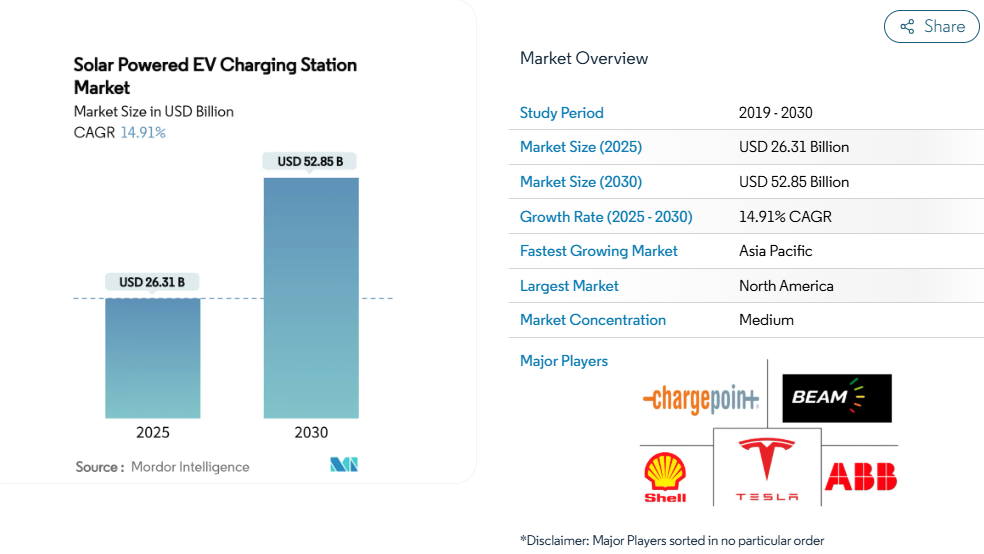
Task: Click the Tesla logo
Action: coord(767,470)
